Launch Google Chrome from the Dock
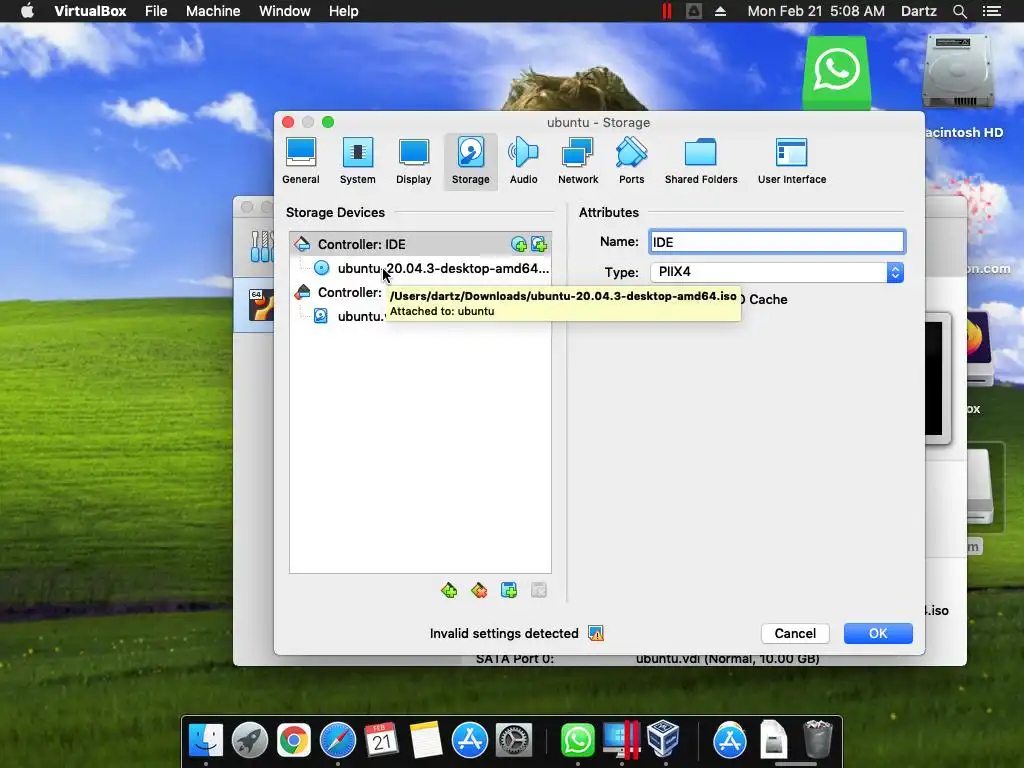The image size is (1024, 768). (293, 741)
